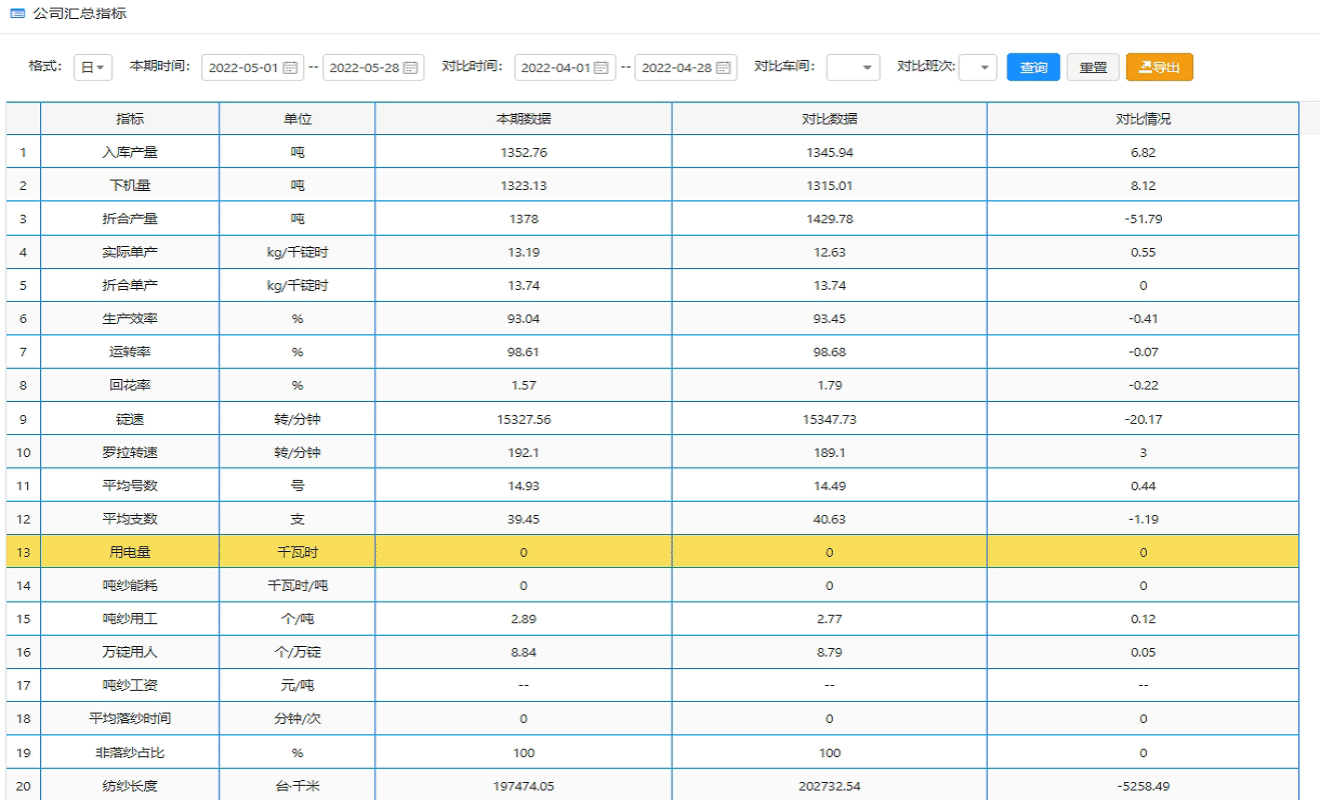
Task: Click the 公司汇总指标 title icon
Action: pyautogui.click(x=17, y=15)
